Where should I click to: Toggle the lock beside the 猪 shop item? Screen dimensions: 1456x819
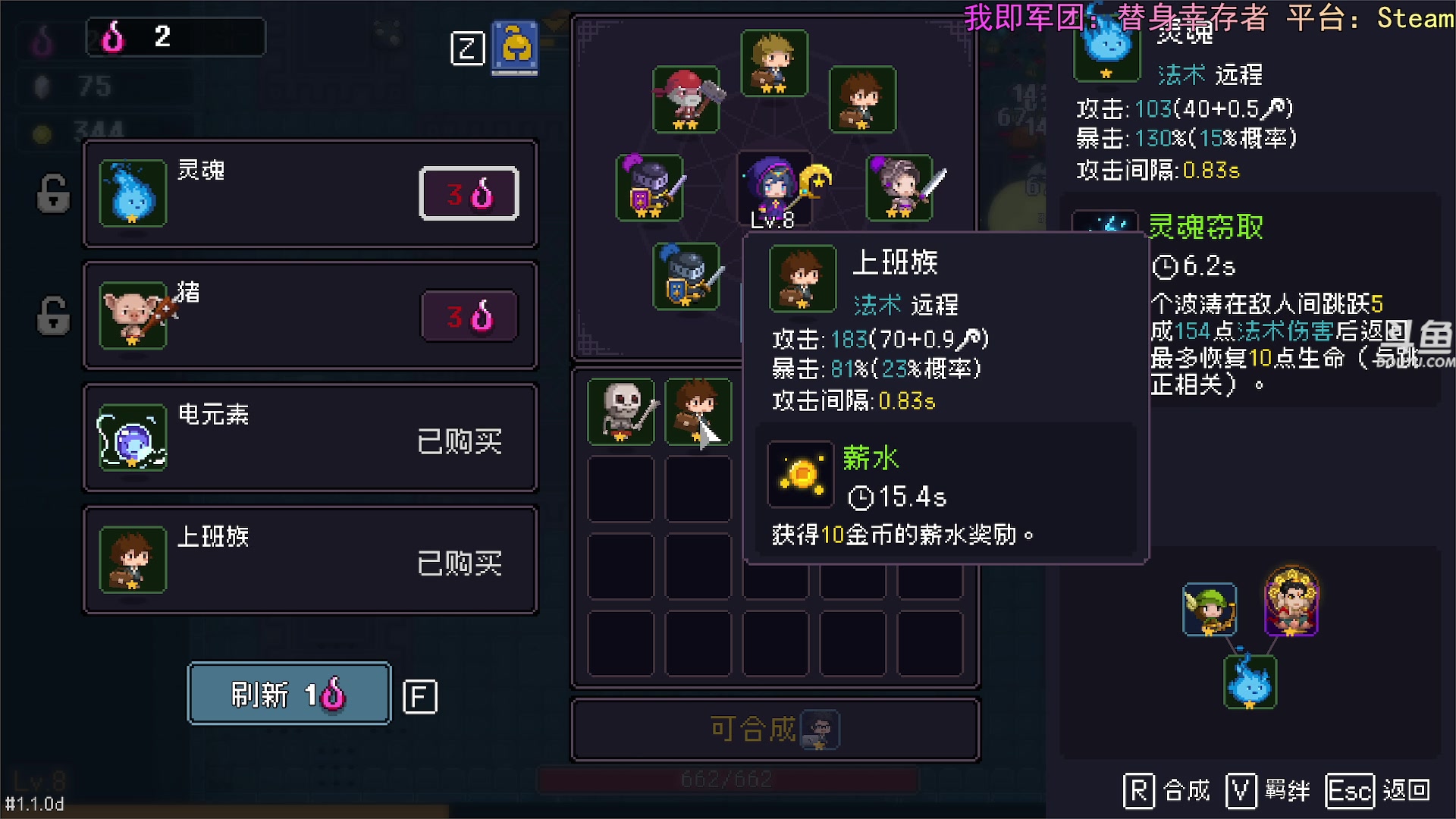coord(53,315)
